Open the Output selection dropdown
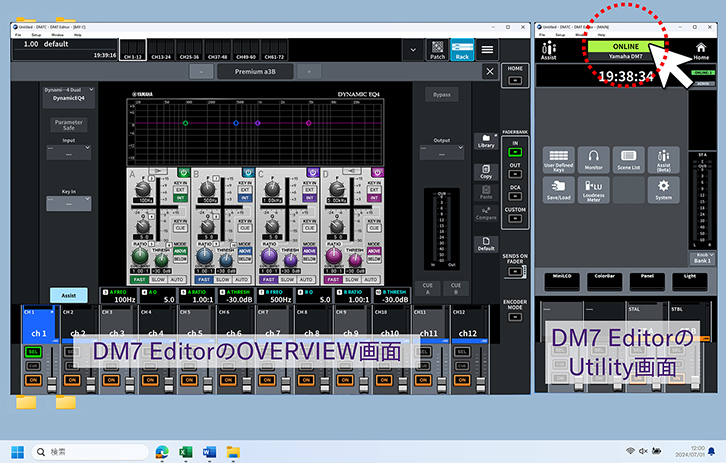The image size is (726, 463). [x=441, y=154]
